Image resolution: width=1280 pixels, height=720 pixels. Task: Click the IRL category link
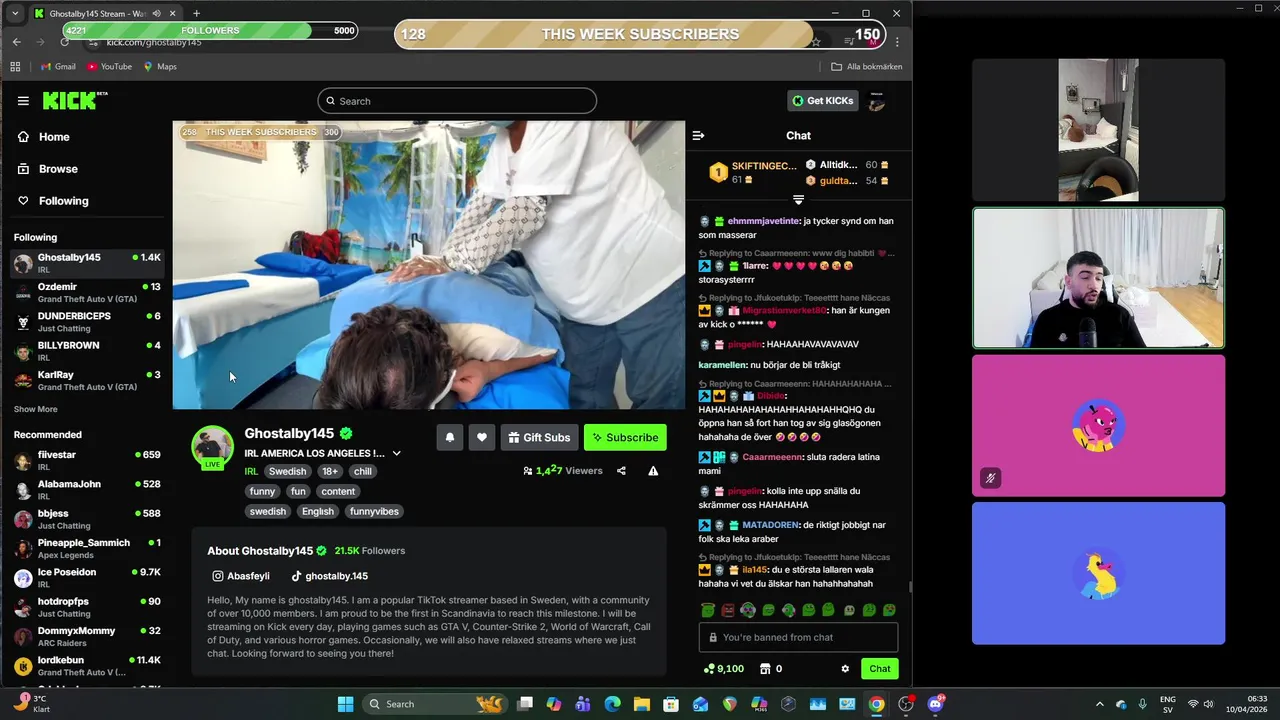251,471
